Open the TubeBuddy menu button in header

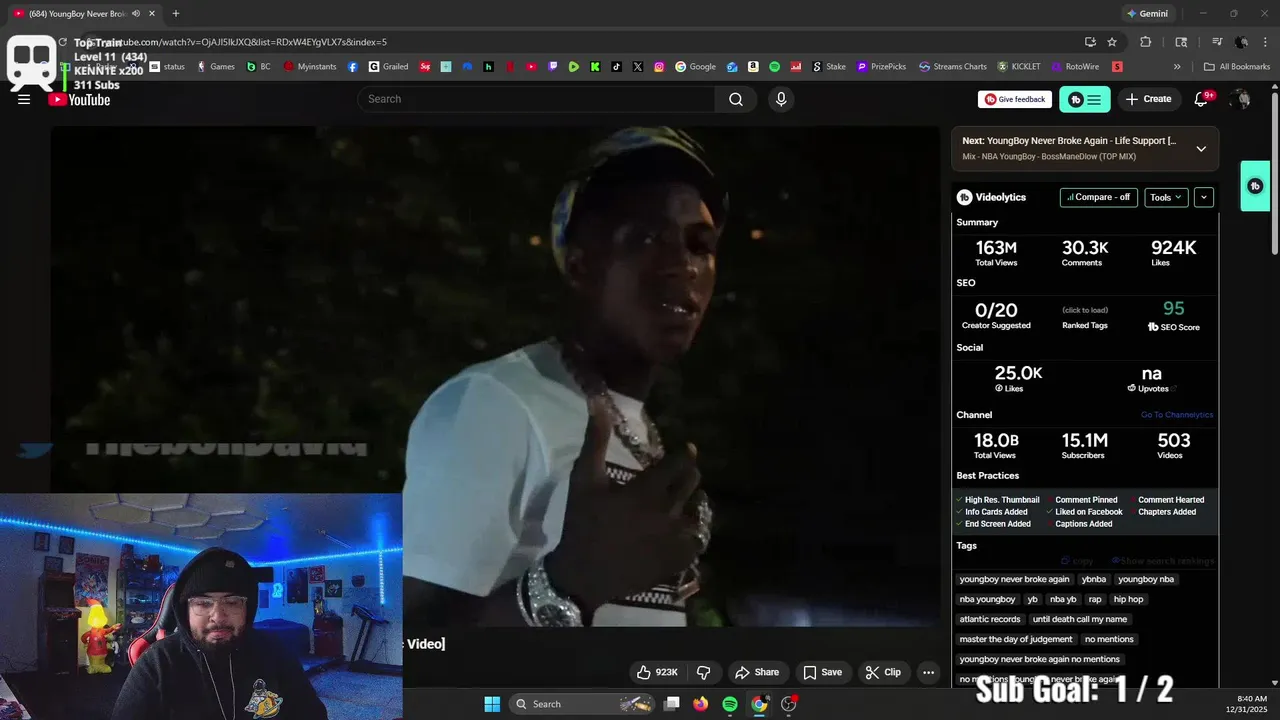pos(1085,99)
